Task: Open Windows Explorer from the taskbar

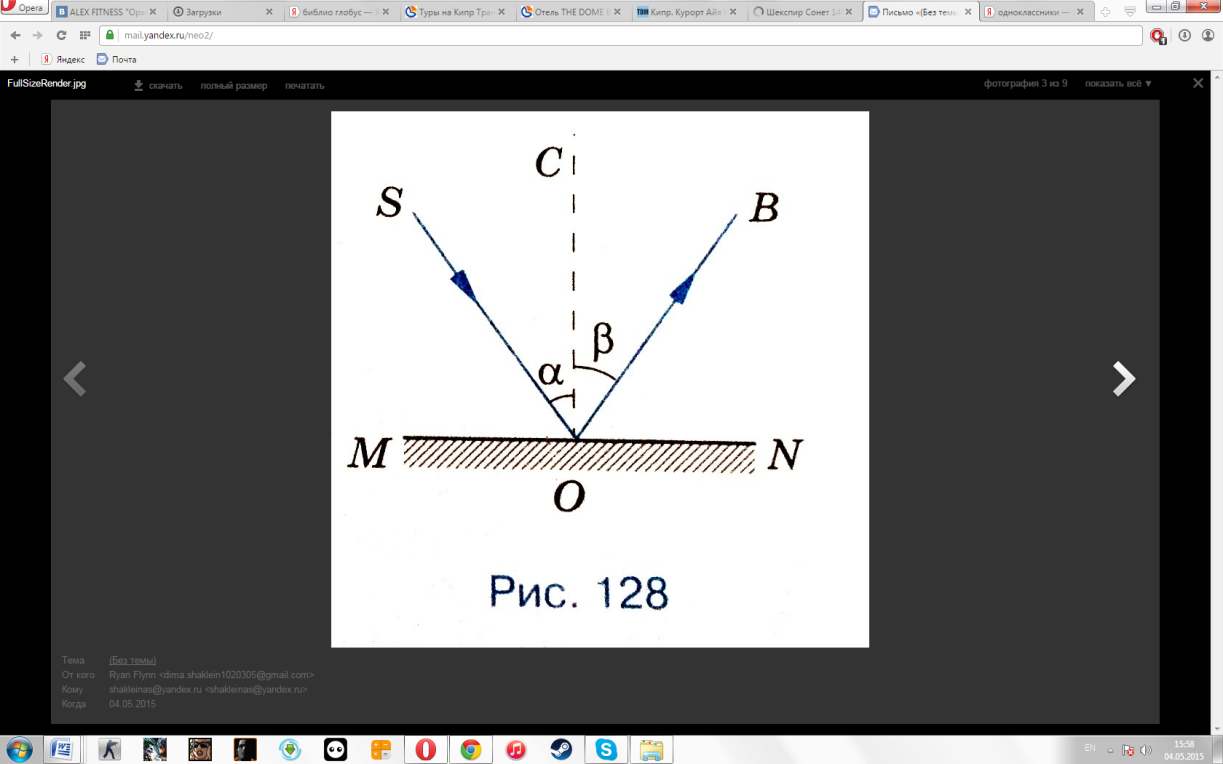Action: tap(651, 749)
